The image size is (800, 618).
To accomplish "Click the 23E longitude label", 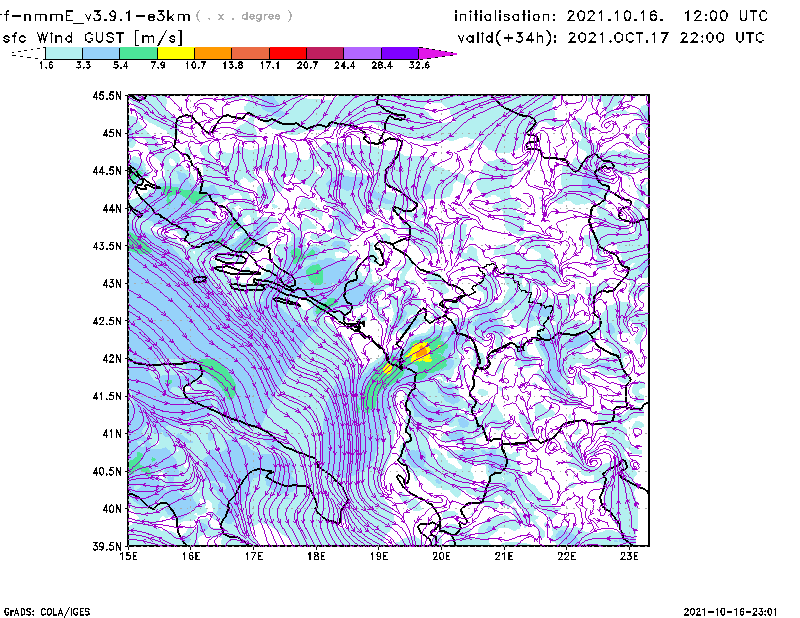I will click(x=629, y=556).
